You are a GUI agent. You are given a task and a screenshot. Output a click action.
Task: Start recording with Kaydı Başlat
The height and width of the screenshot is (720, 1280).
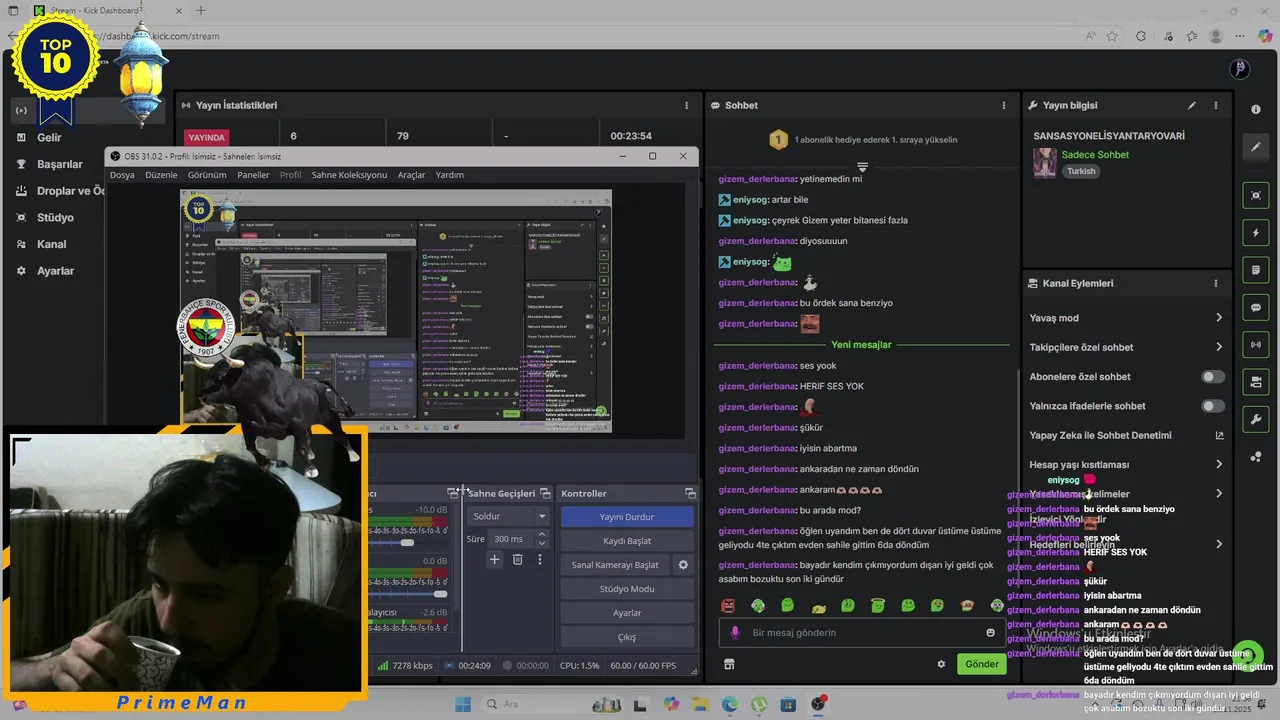[627, 541]
